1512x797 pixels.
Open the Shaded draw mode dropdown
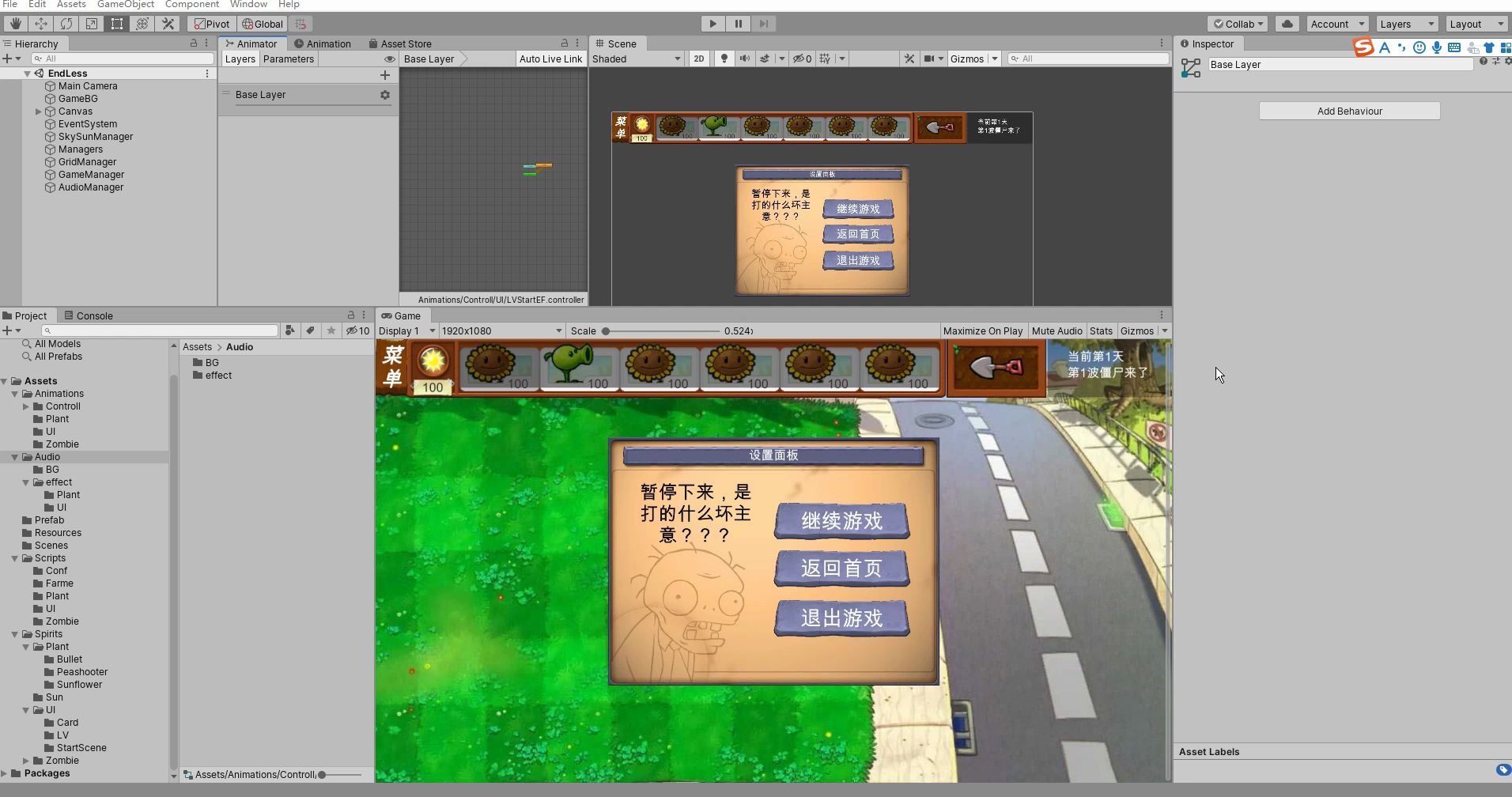tap(637, 59)
